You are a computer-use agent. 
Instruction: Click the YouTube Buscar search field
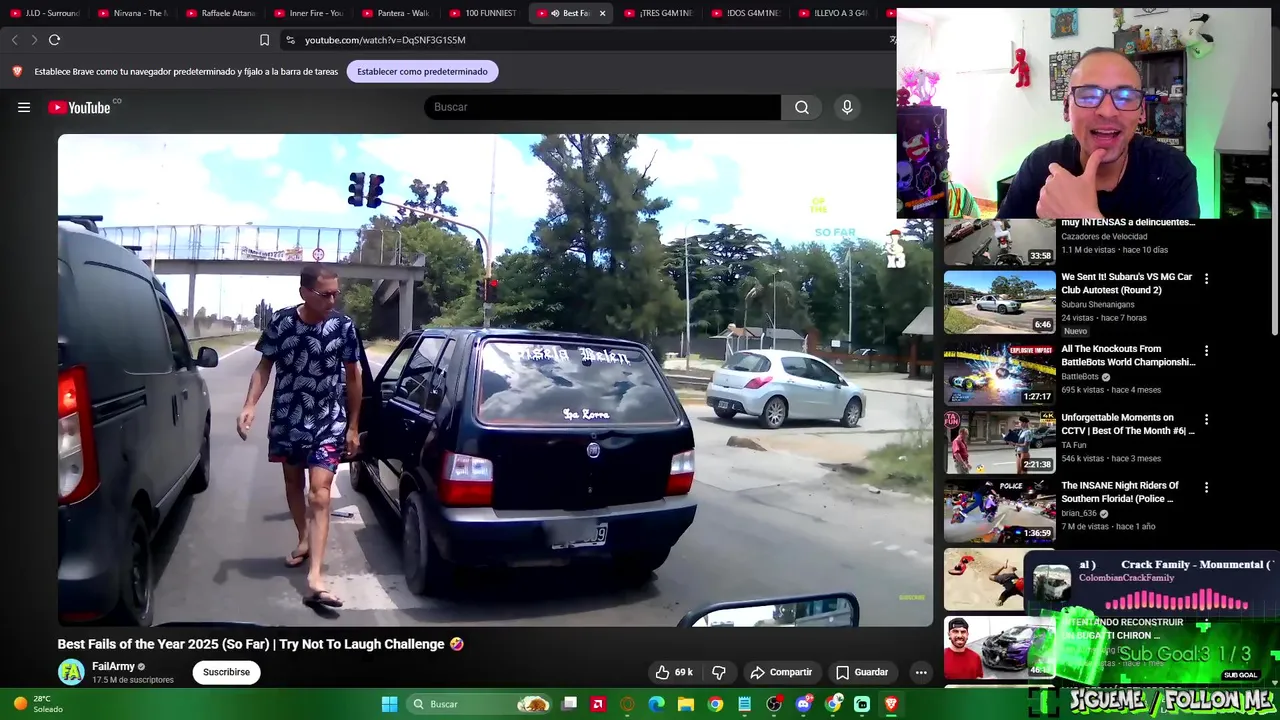[x=602, y=107]
